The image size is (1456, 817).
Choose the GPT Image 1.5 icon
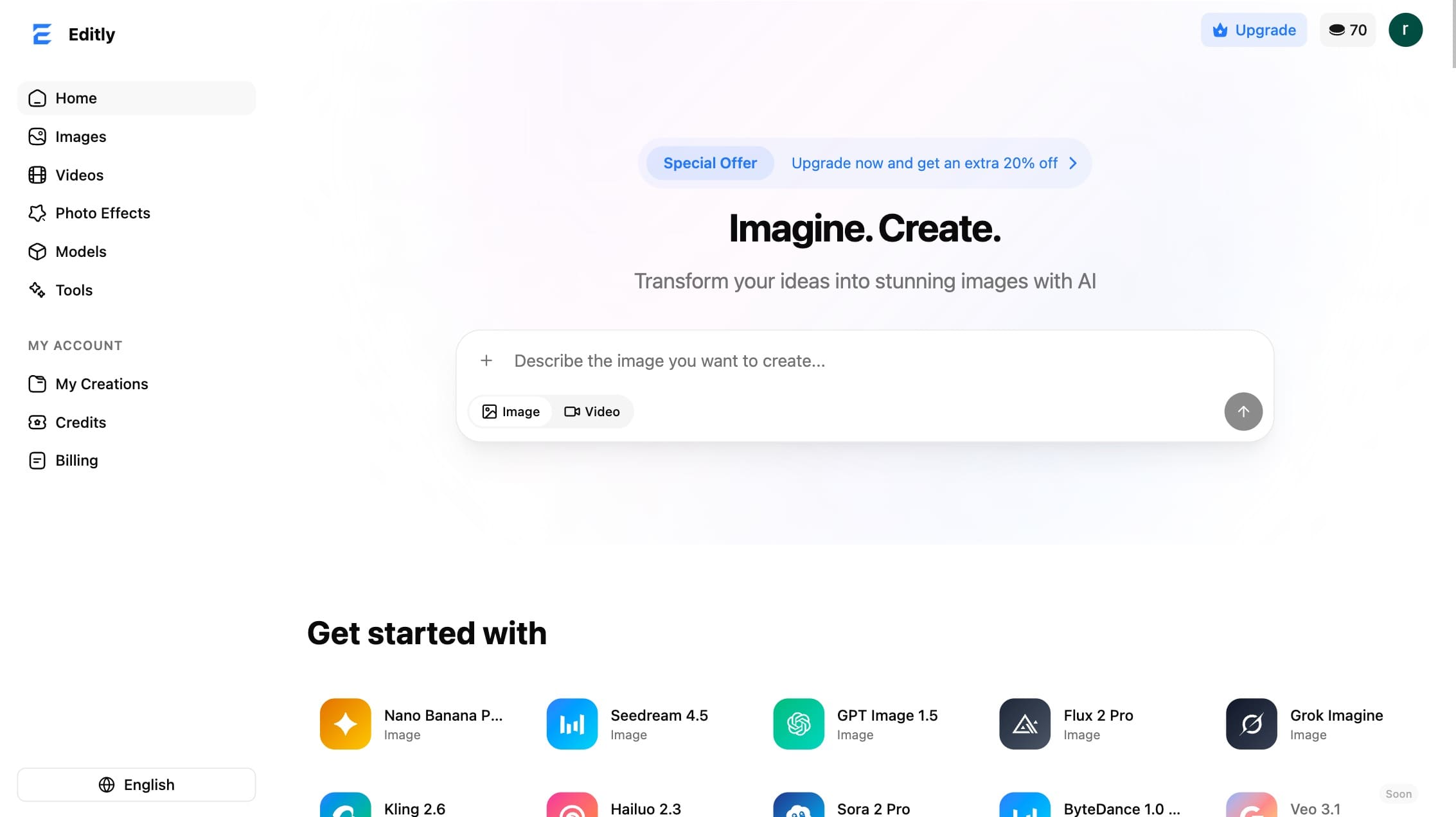(x=798, y=723)
